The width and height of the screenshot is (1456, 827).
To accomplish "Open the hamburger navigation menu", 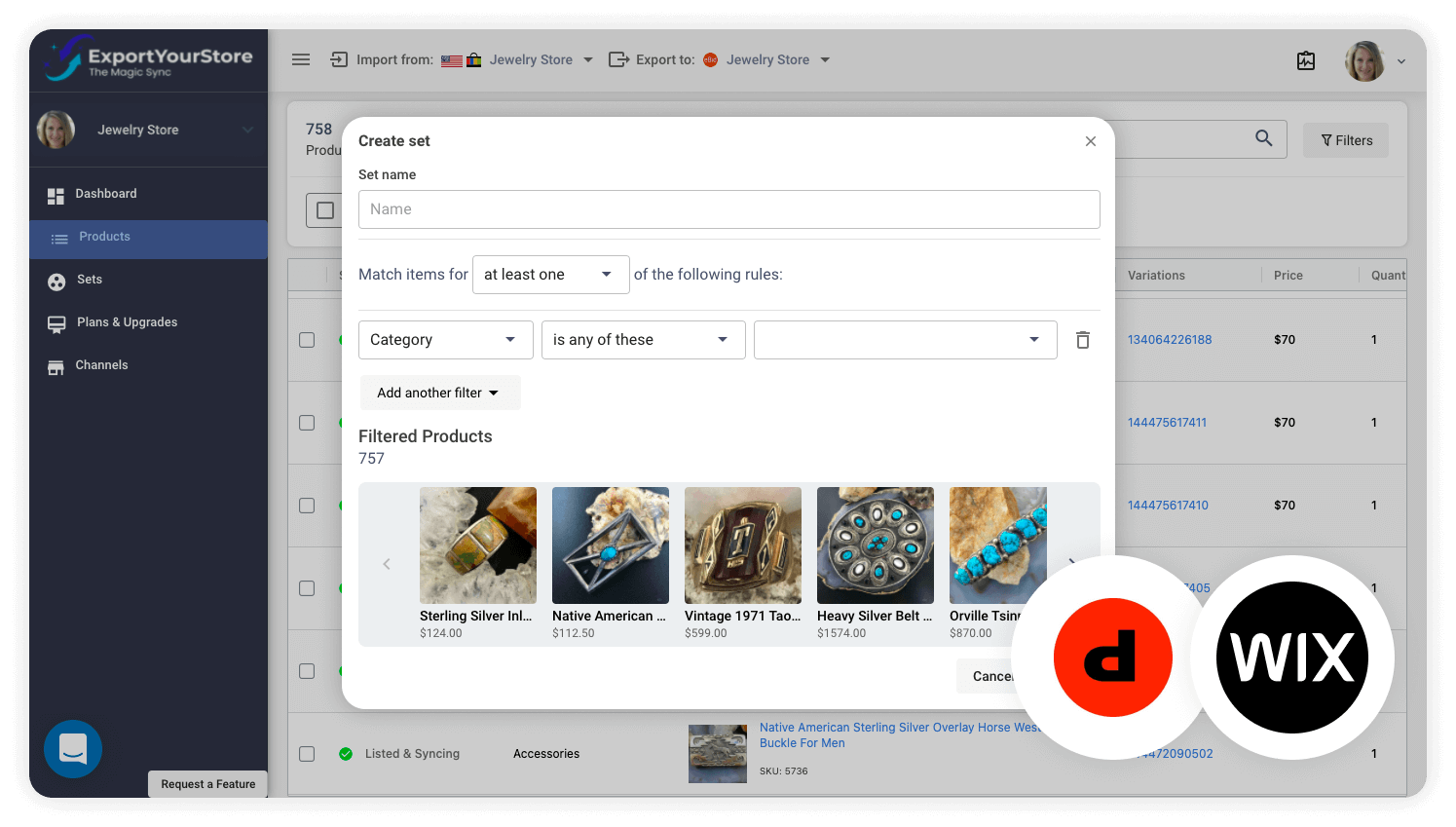I will [301, 59].
